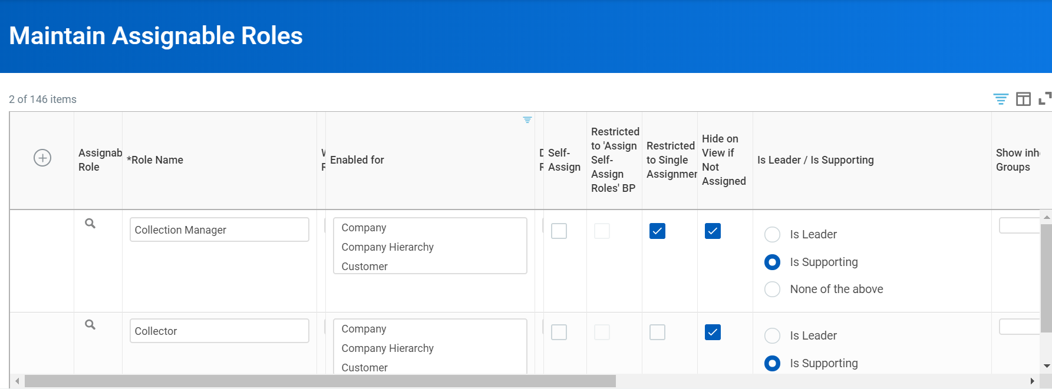
Task: Click the magnifier icon in Collection Manager row
Action: tap(90, 224)
